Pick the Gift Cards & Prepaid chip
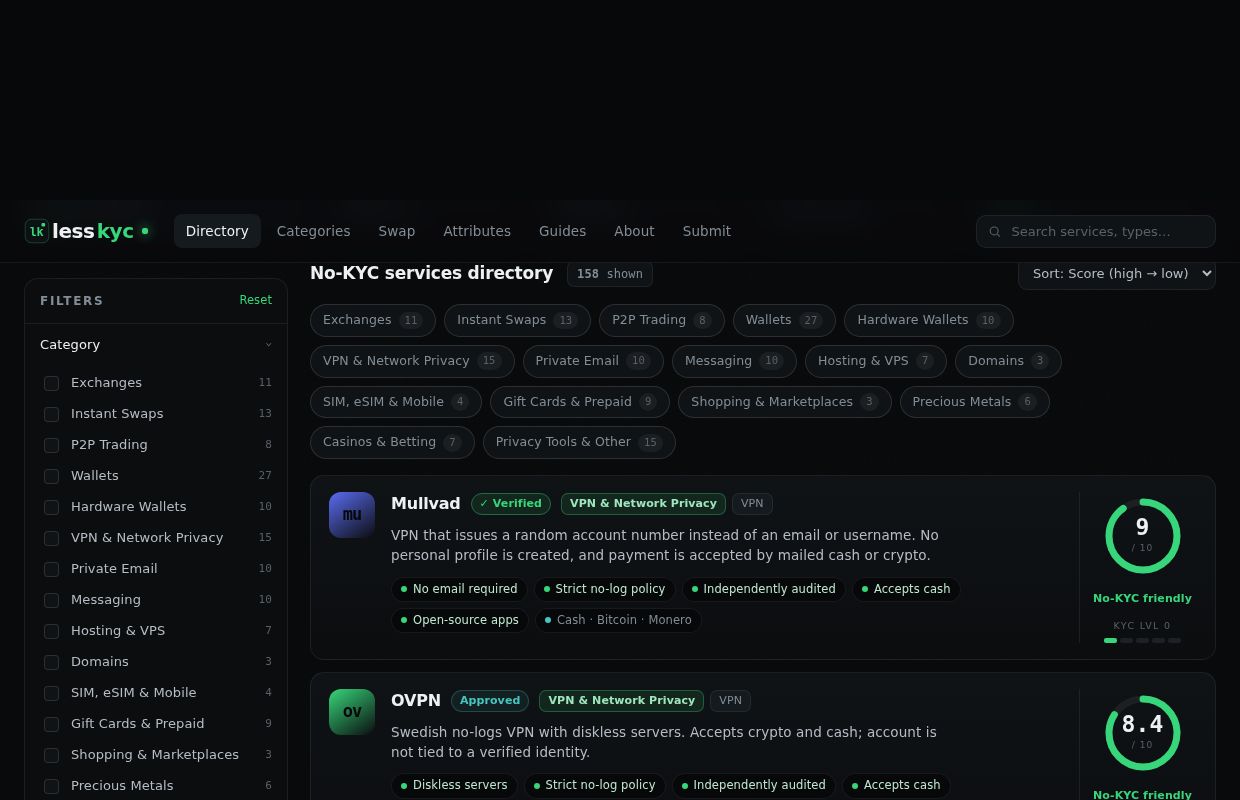 (580, 402)
